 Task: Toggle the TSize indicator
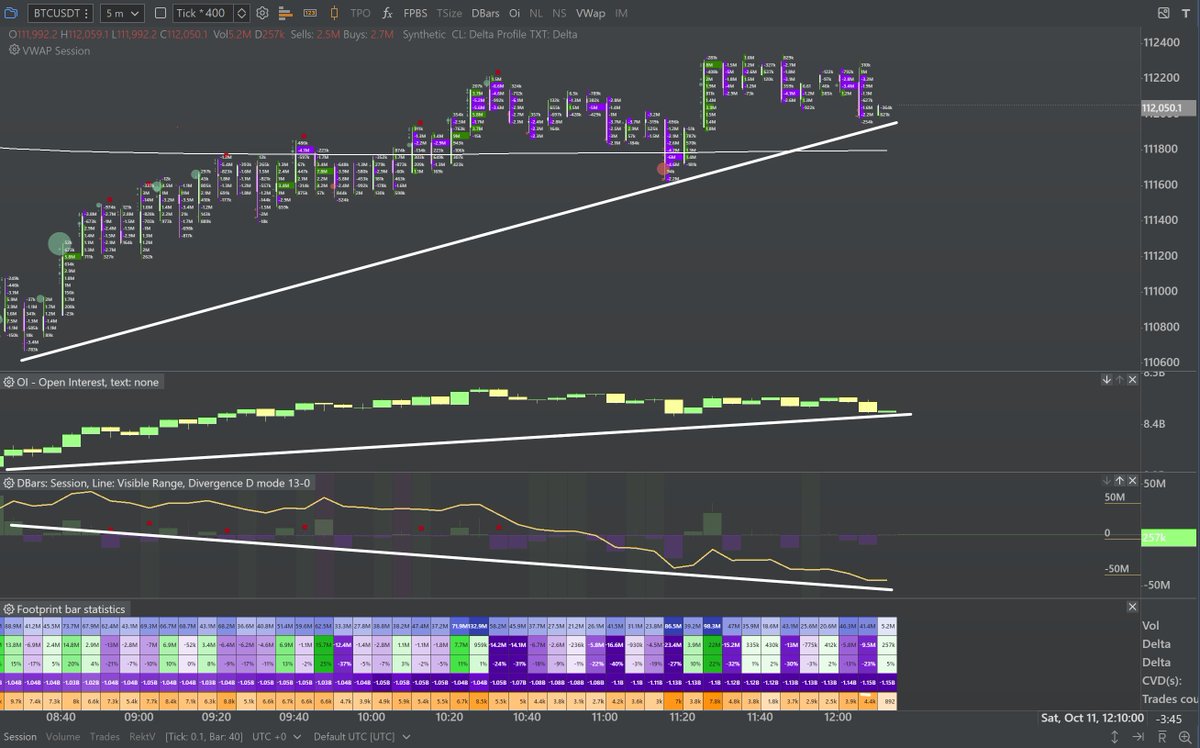coord(450,14)
